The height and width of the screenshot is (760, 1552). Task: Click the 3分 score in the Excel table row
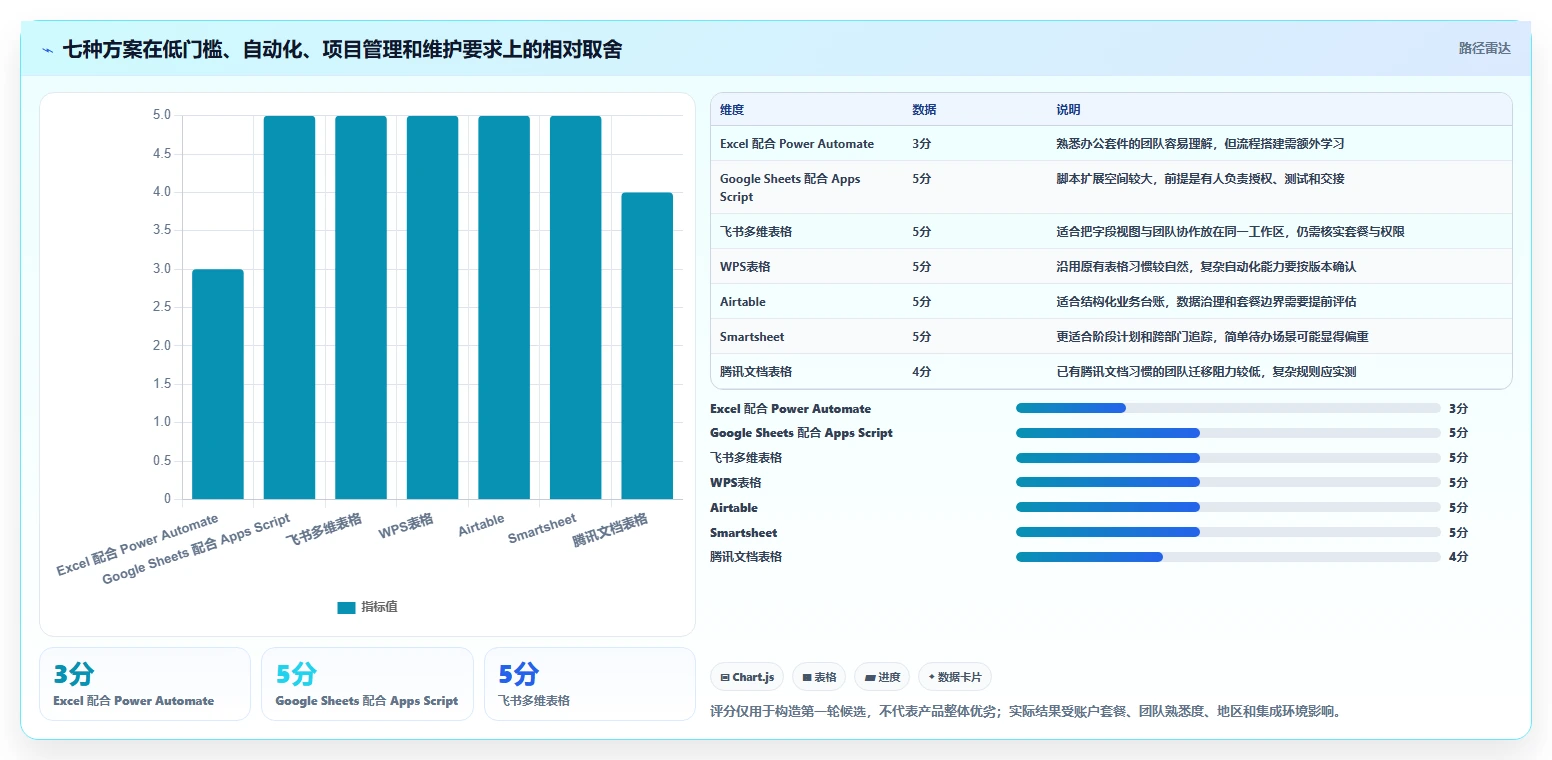click(921, 144)
